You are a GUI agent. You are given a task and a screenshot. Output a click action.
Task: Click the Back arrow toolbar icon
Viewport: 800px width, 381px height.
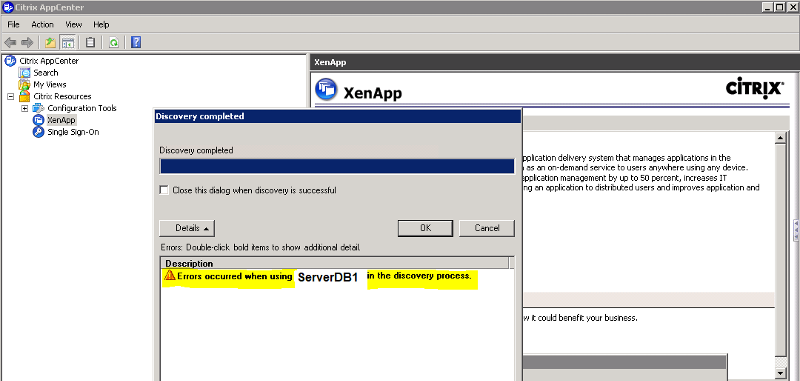click(10, 42)
